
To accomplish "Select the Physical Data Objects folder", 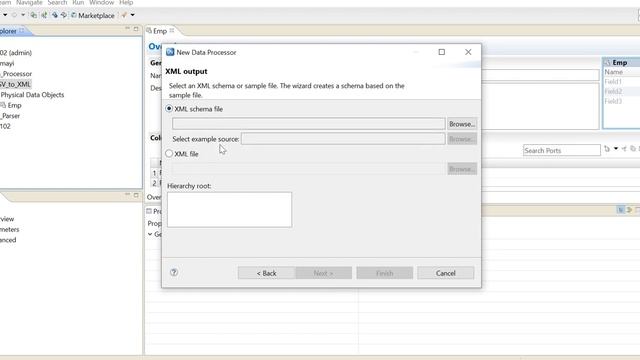I will [32, 95].
